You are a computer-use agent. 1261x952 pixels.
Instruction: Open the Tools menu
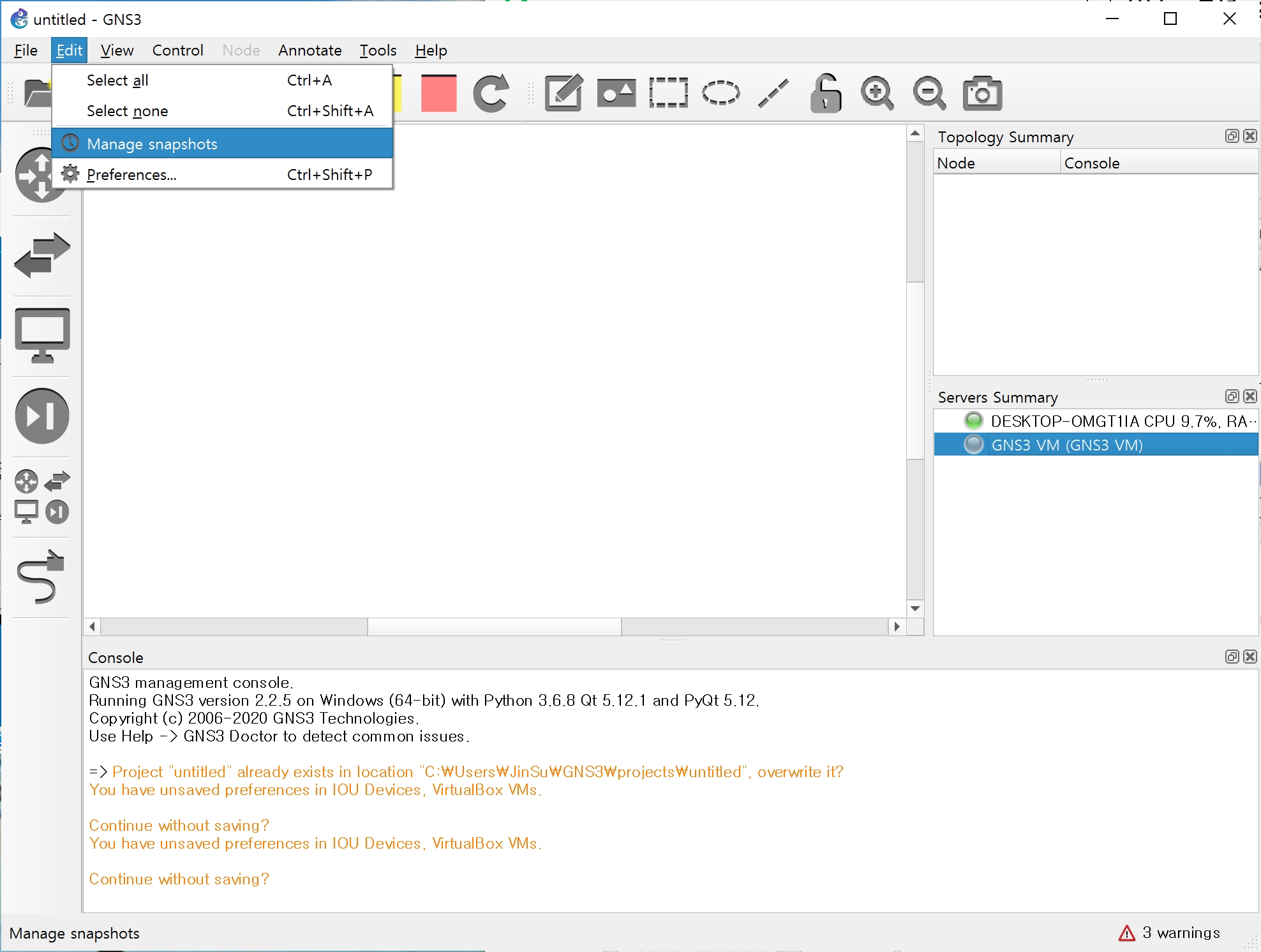pyautogui.click(x=378, y=50)
